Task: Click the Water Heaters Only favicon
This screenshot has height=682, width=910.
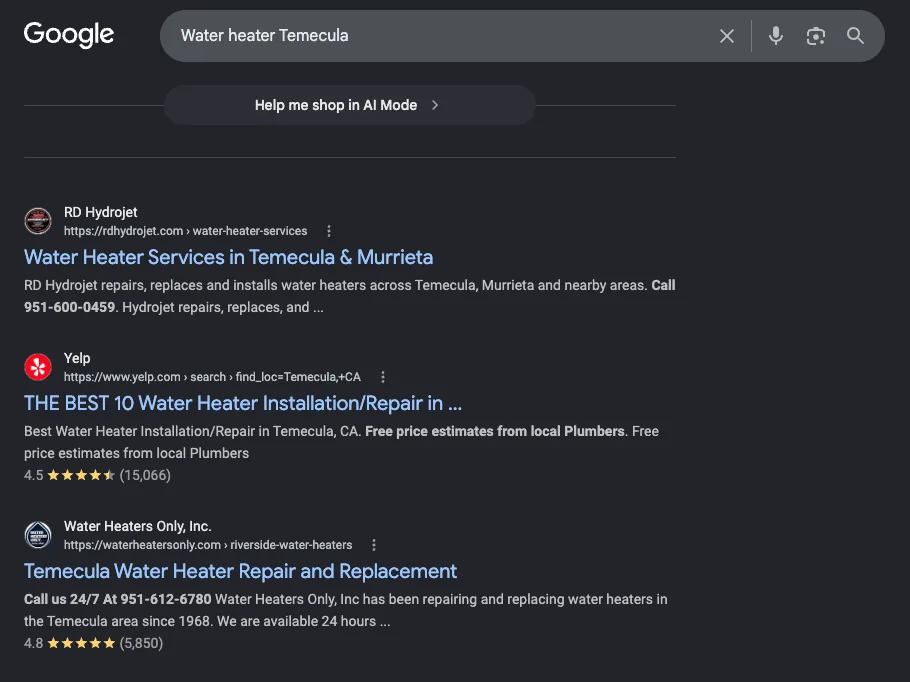Action: (x=38, y=535)
